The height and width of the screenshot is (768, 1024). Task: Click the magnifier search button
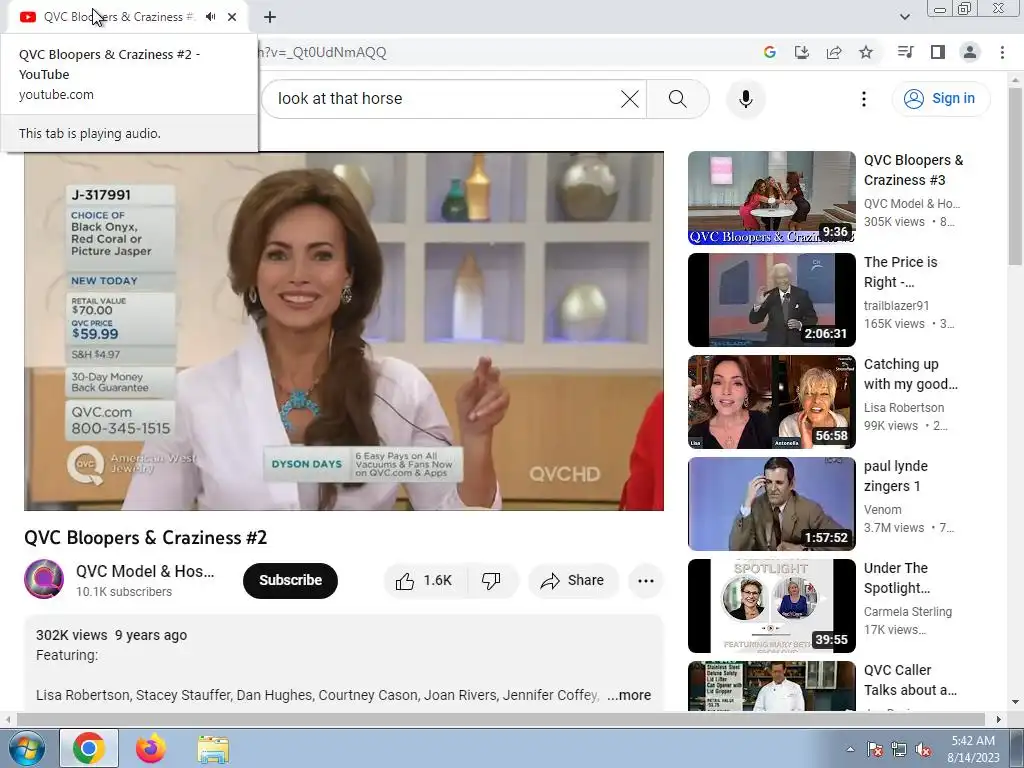(x=678, y=99)
